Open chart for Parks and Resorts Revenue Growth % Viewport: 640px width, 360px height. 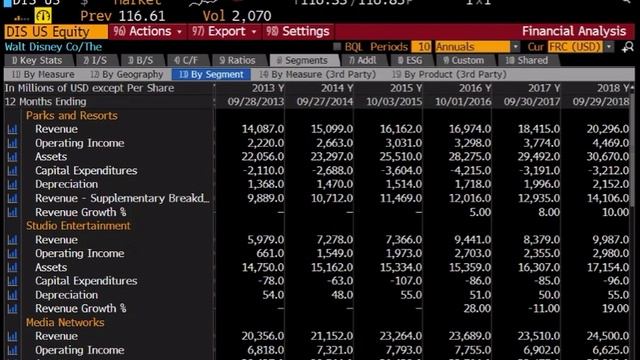tap(13, 212)
